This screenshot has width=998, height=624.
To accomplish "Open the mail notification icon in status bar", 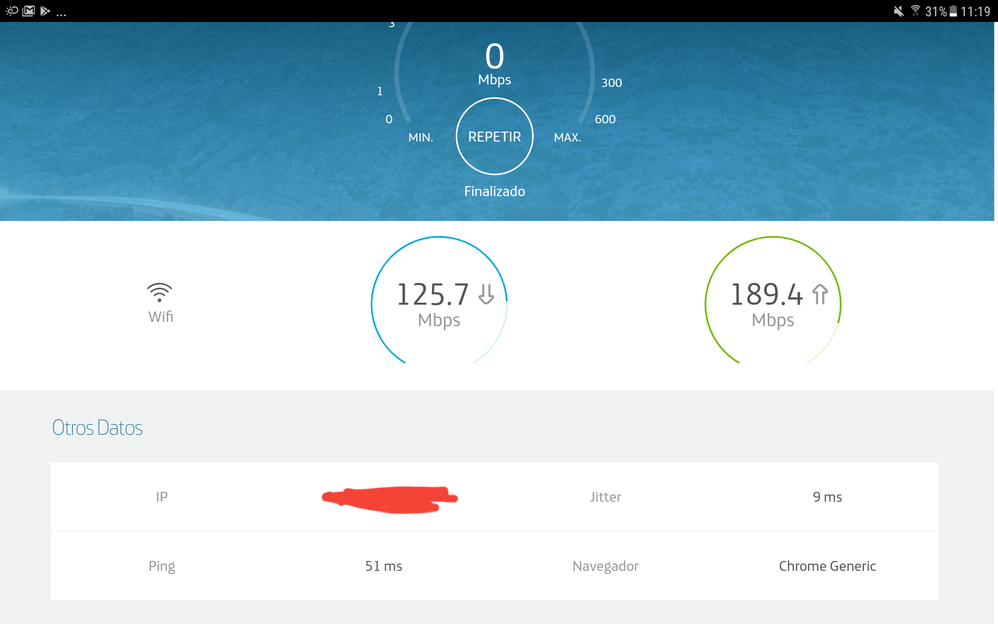I will [x=28, y=11].
